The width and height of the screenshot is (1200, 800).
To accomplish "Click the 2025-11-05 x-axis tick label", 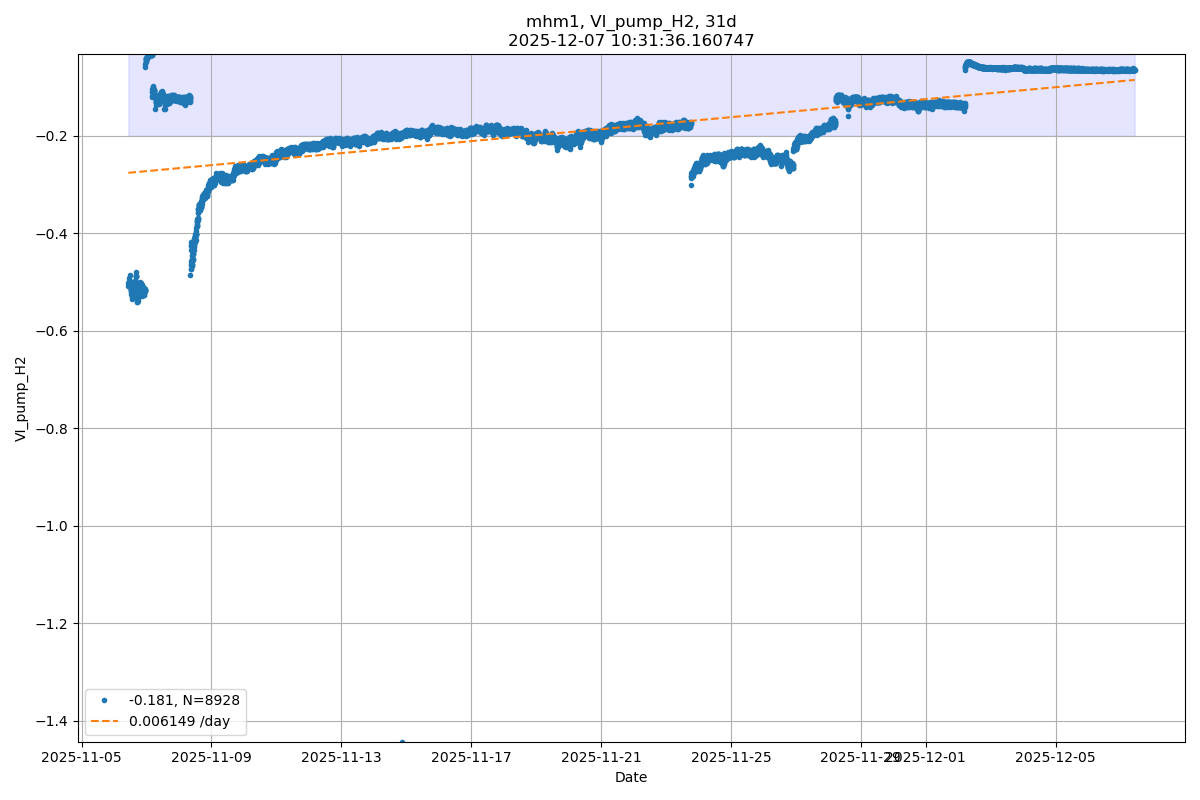I will pos(81,757).
